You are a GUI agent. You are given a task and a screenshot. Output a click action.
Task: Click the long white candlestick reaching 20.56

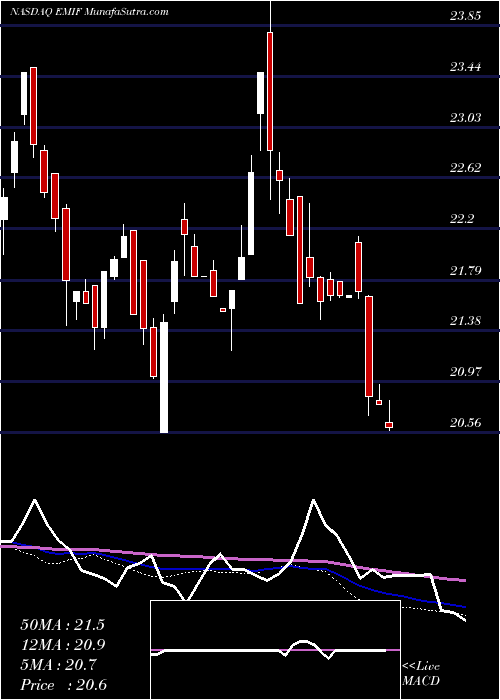pos(164,377)
